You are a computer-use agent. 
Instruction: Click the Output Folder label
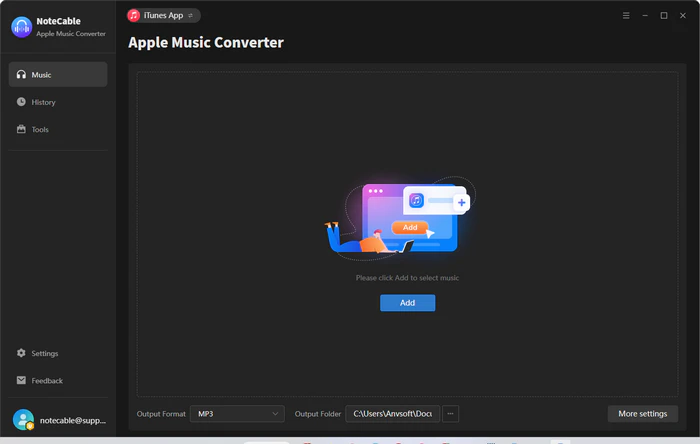coord(317,414)
